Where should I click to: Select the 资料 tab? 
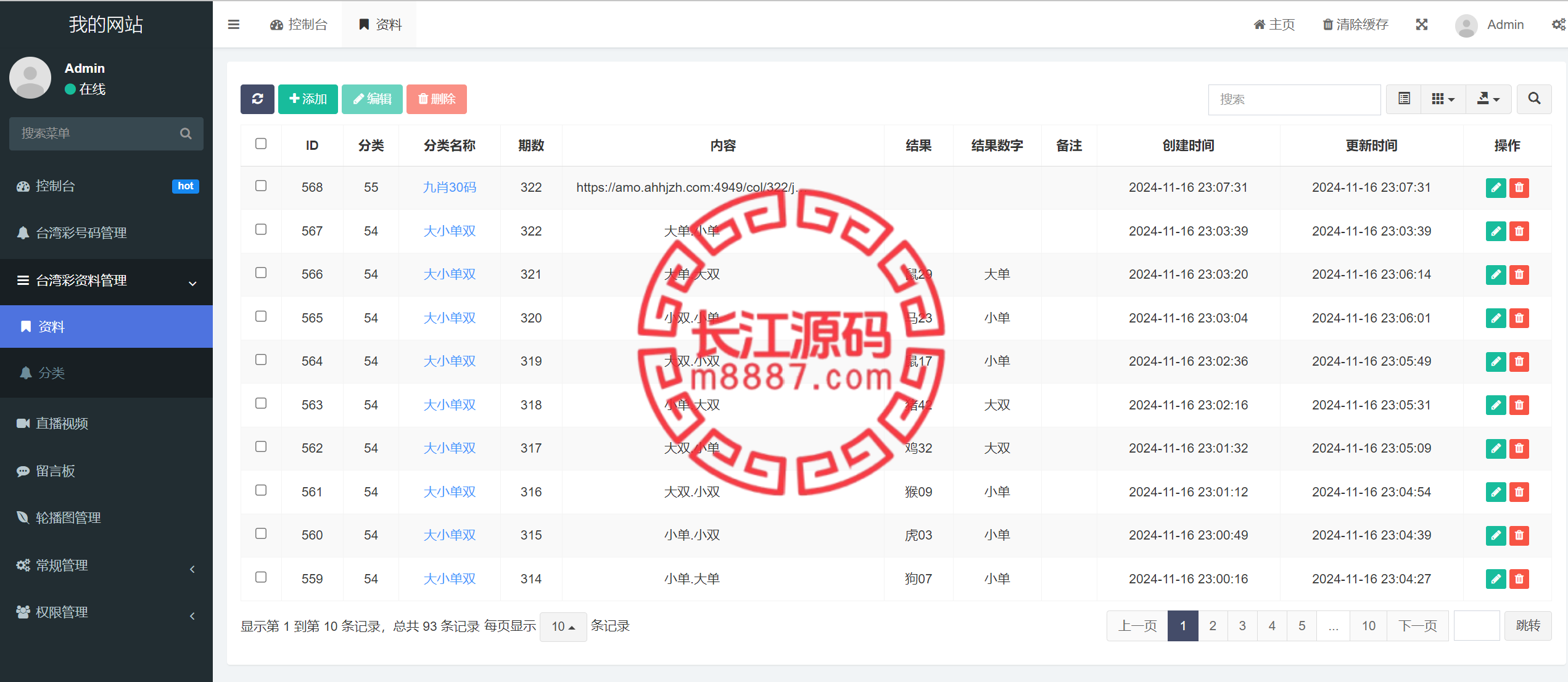pyautogui.click(x=379, y=25)
